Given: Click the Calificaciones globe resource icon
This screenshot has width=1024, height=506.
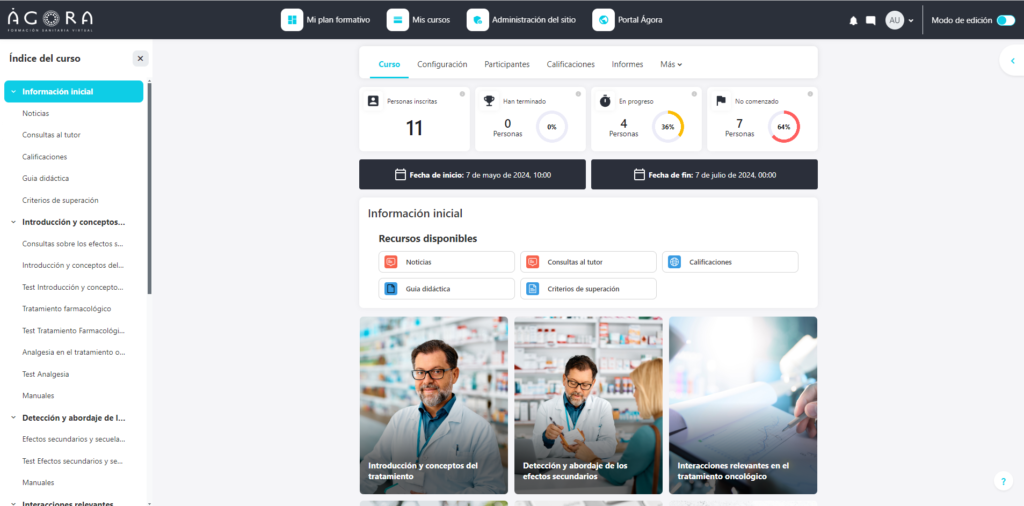Looking at the screenshot, I should coord(675,262).
